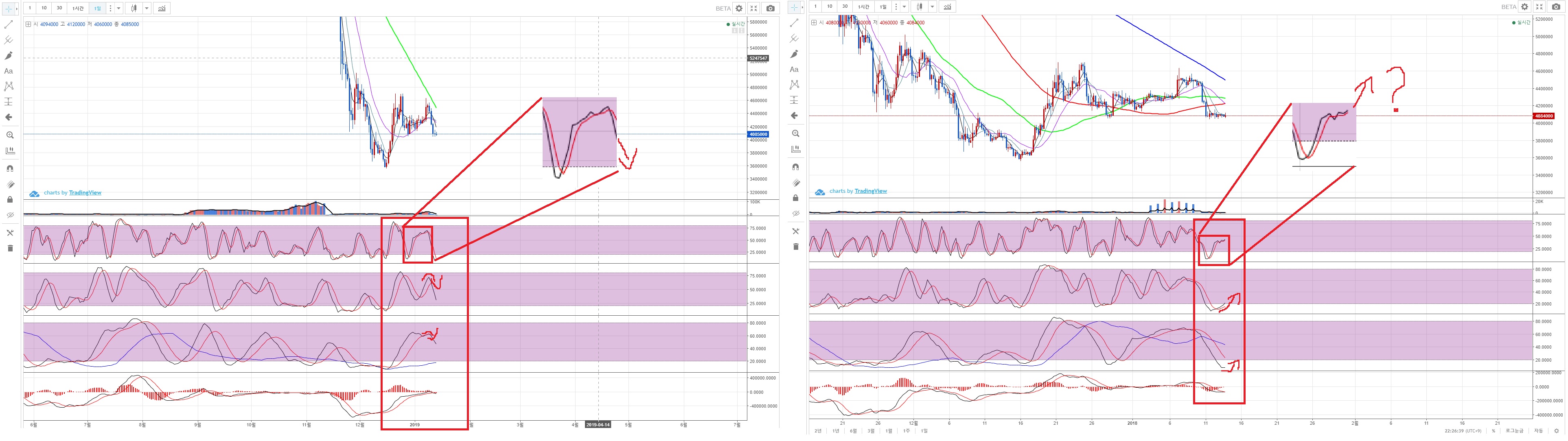Click the 6월 range button at bottom
Image resolution: width=1568 pixels, height=441 pixels.
point(853,431)
